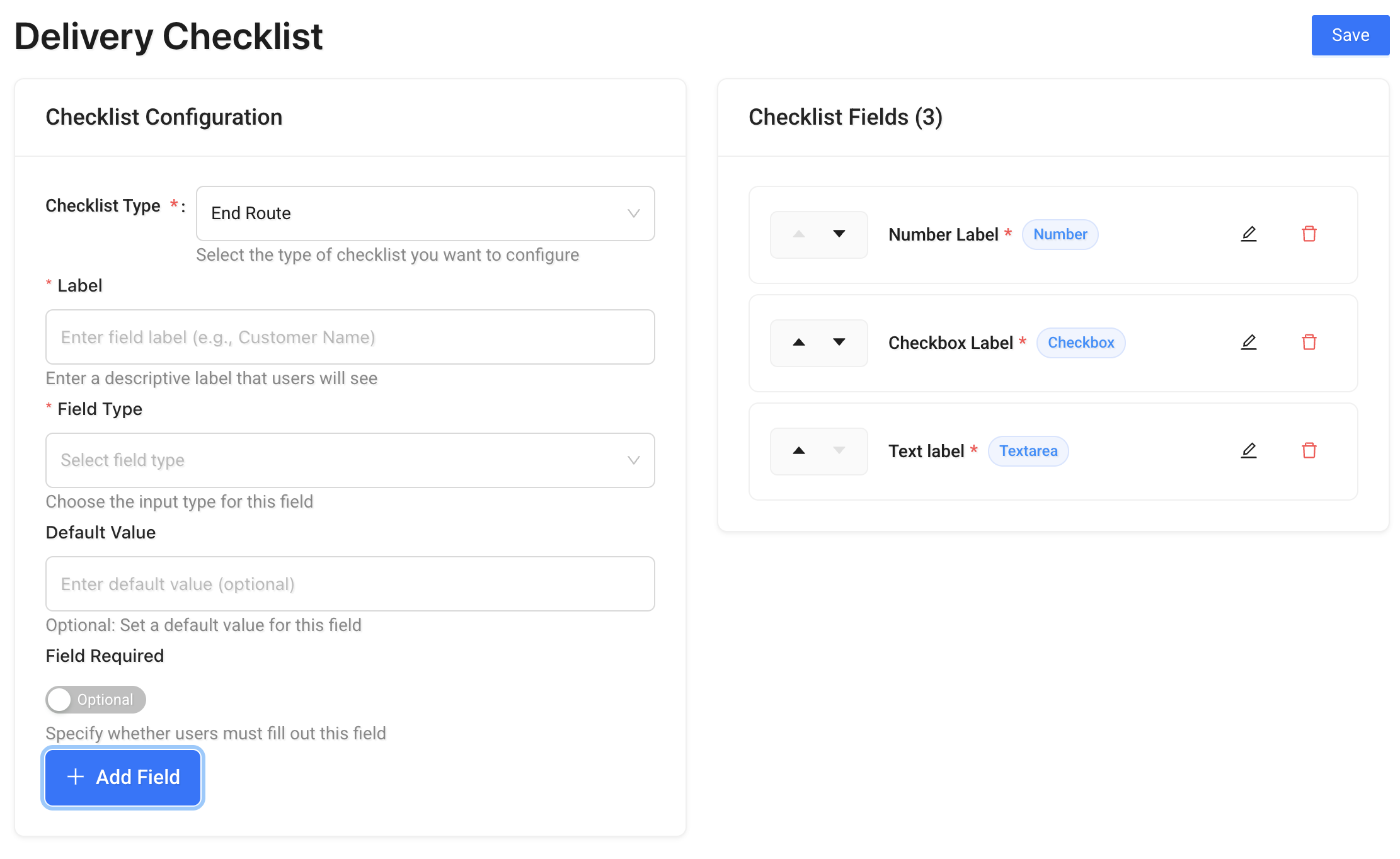Select the Number badge on Number Label

[x=1060, y=234]
